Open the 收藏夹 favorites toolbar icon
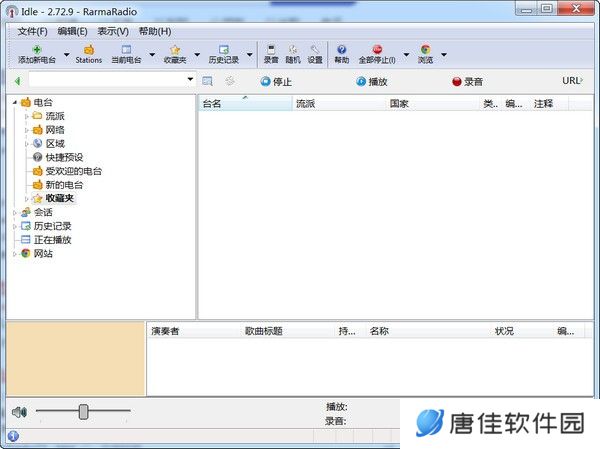Image resolution: width=600 pixels, height=449 pixels. pos(175,49)
